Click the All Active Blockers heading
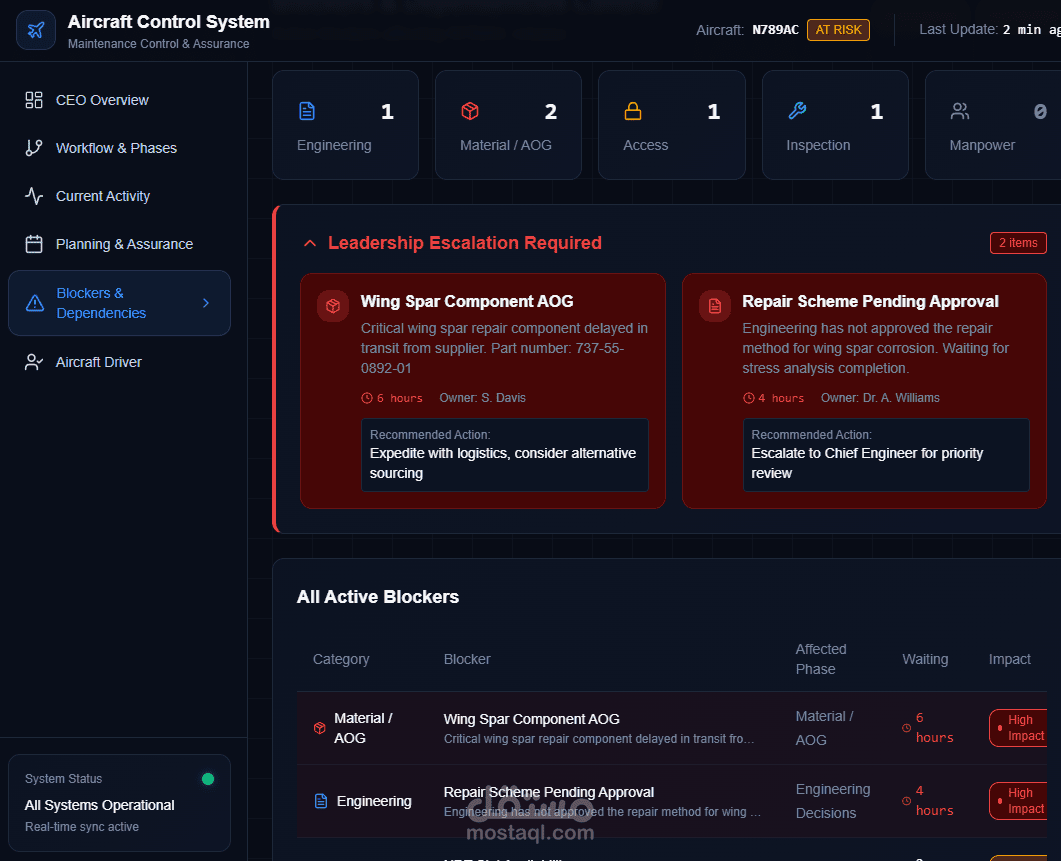 378,597
